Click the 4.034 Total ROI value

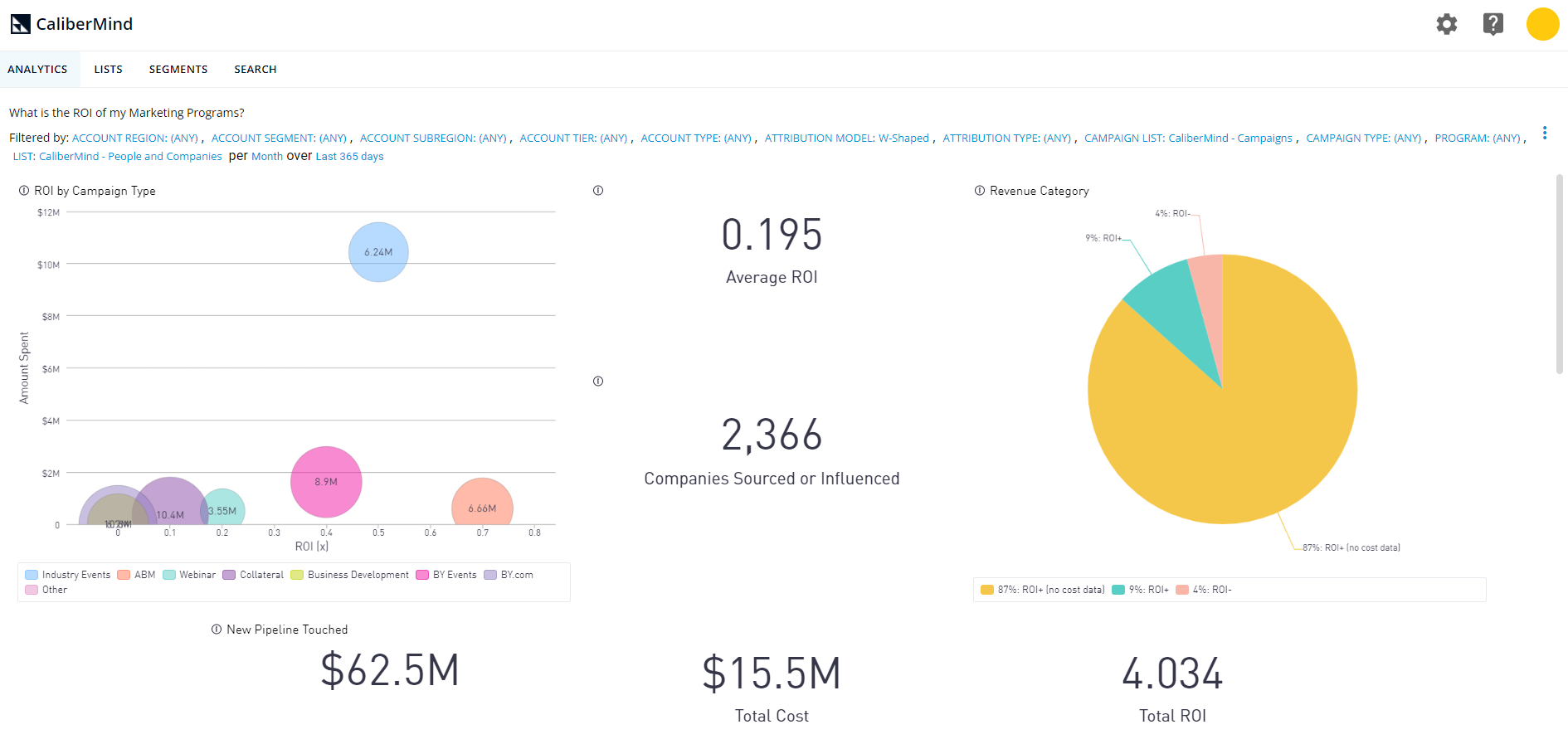click(x=1172, y=673)
